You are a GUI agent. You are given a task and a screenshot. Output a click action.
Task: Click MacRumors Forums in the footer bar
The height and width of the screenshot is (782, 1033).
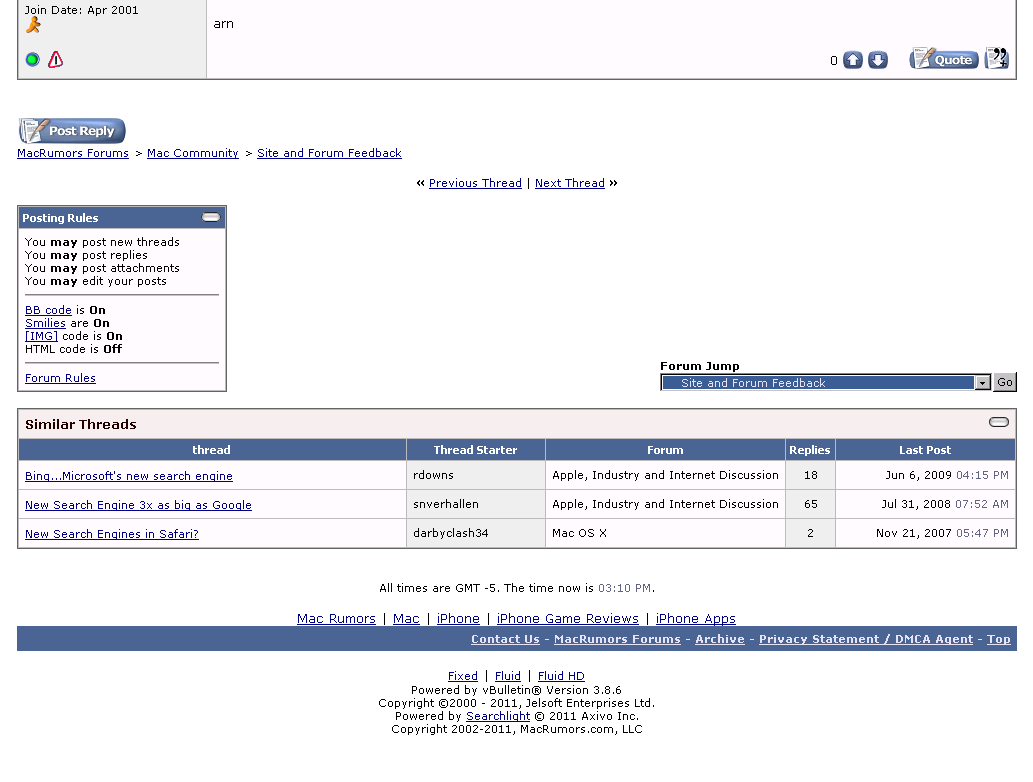[617, 639]
